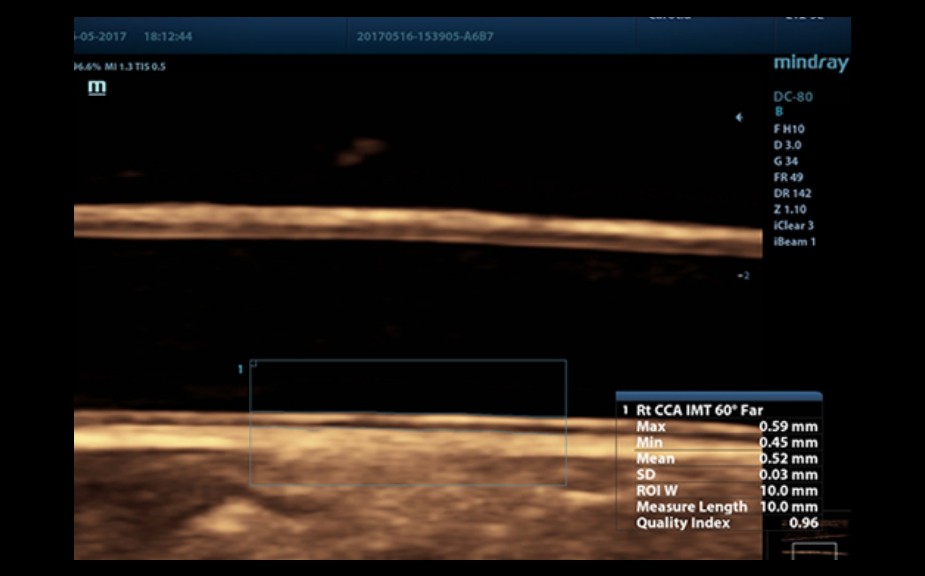Image resolution: width=925 pixels, height=576 pixels.
Task: Click the Quality Index 0.96 result row
Action: click(x=726, y=523)
